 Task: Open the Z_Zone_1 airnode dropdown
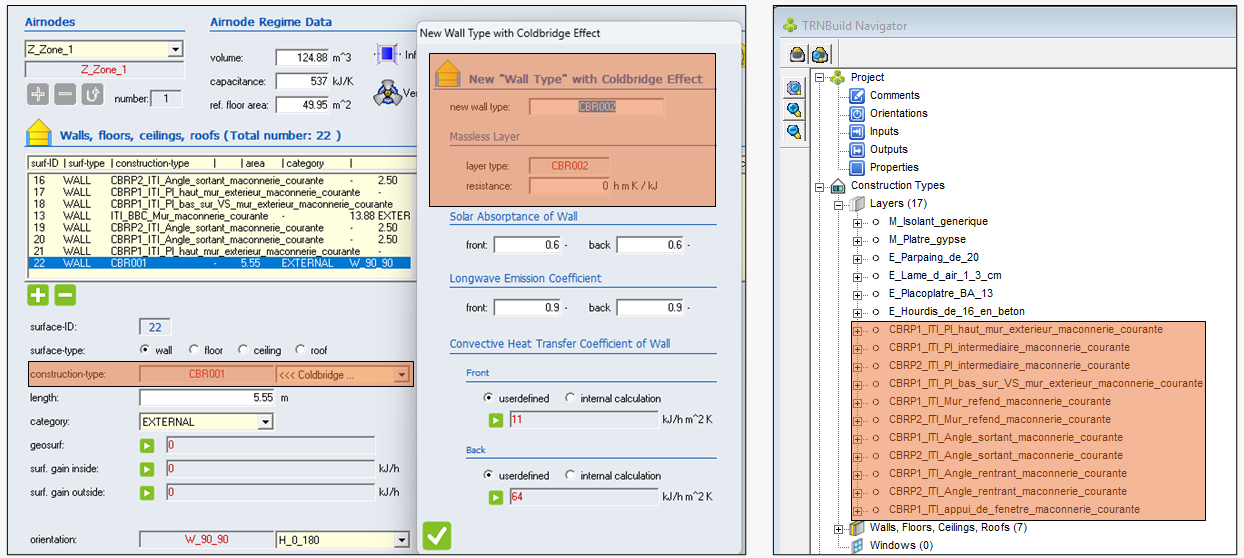(175, 49)
